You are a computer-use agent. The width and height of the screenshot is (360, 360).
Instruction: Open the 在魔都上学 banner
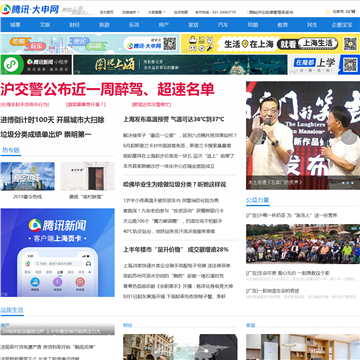click(324, 65)
